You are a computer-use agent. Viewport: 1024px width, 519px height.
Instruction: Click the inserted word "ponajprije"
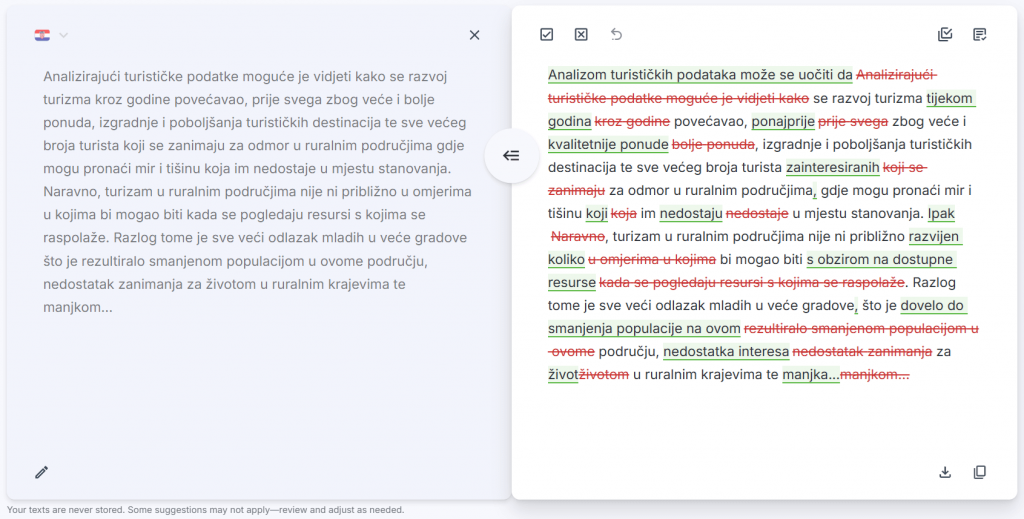[783, 121]
